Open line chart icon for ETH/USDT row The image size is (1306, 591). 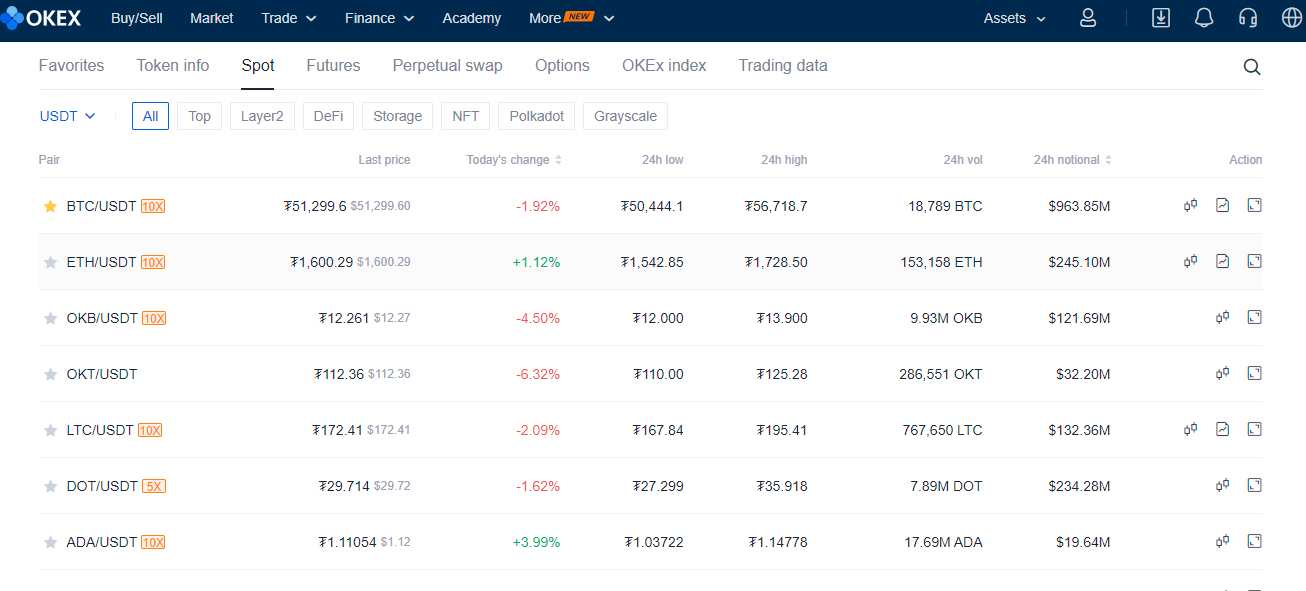tap(1222, 261)
